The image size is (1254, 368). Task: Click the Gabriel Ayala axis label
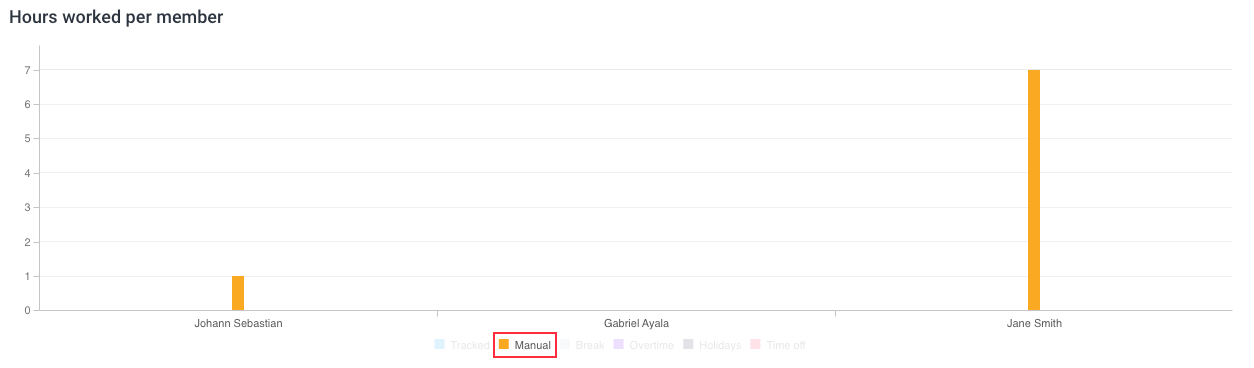click(636, 324)
